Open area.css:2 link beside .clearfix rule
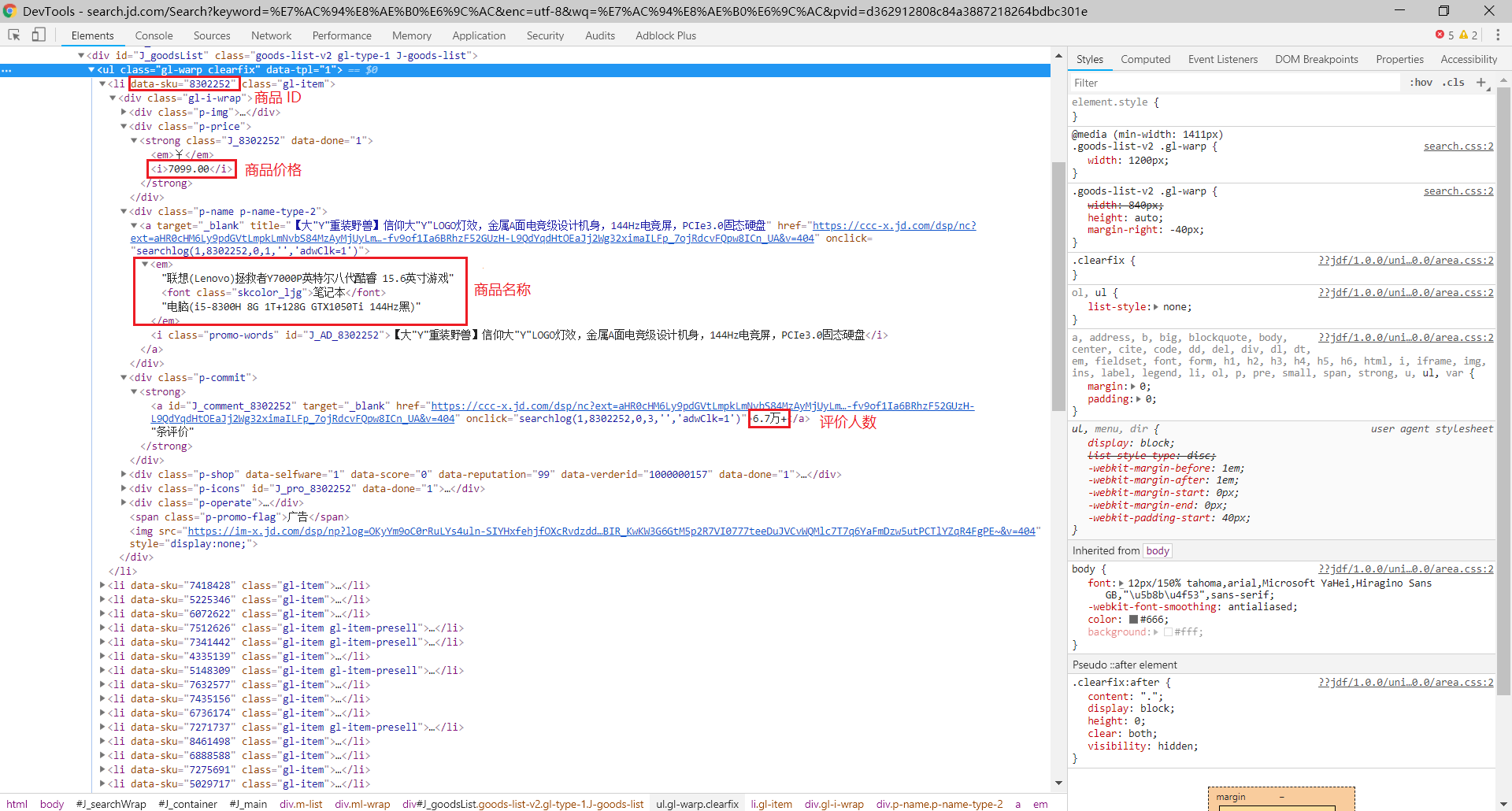1512x811 pixels. click(1406, 261)
